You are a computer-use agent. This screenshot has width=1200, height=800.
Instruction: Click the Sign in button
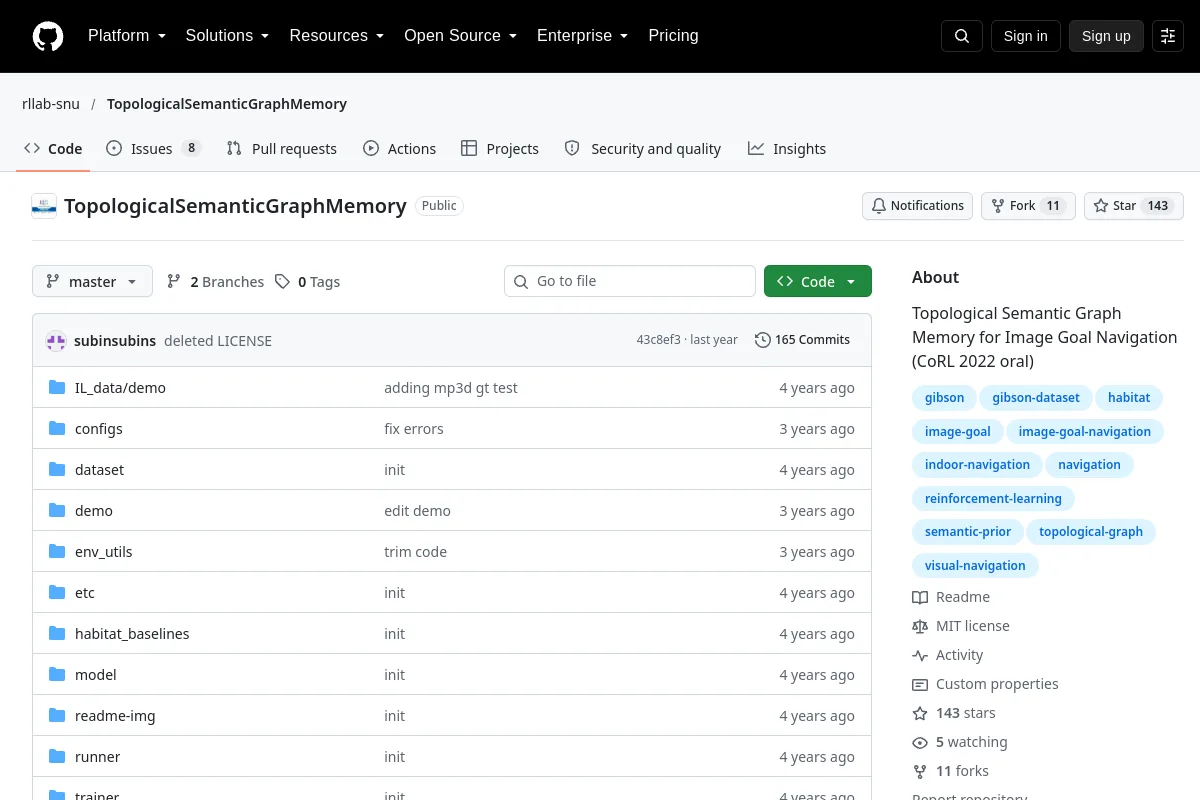pyautogui.click(x=1025, y=36)
